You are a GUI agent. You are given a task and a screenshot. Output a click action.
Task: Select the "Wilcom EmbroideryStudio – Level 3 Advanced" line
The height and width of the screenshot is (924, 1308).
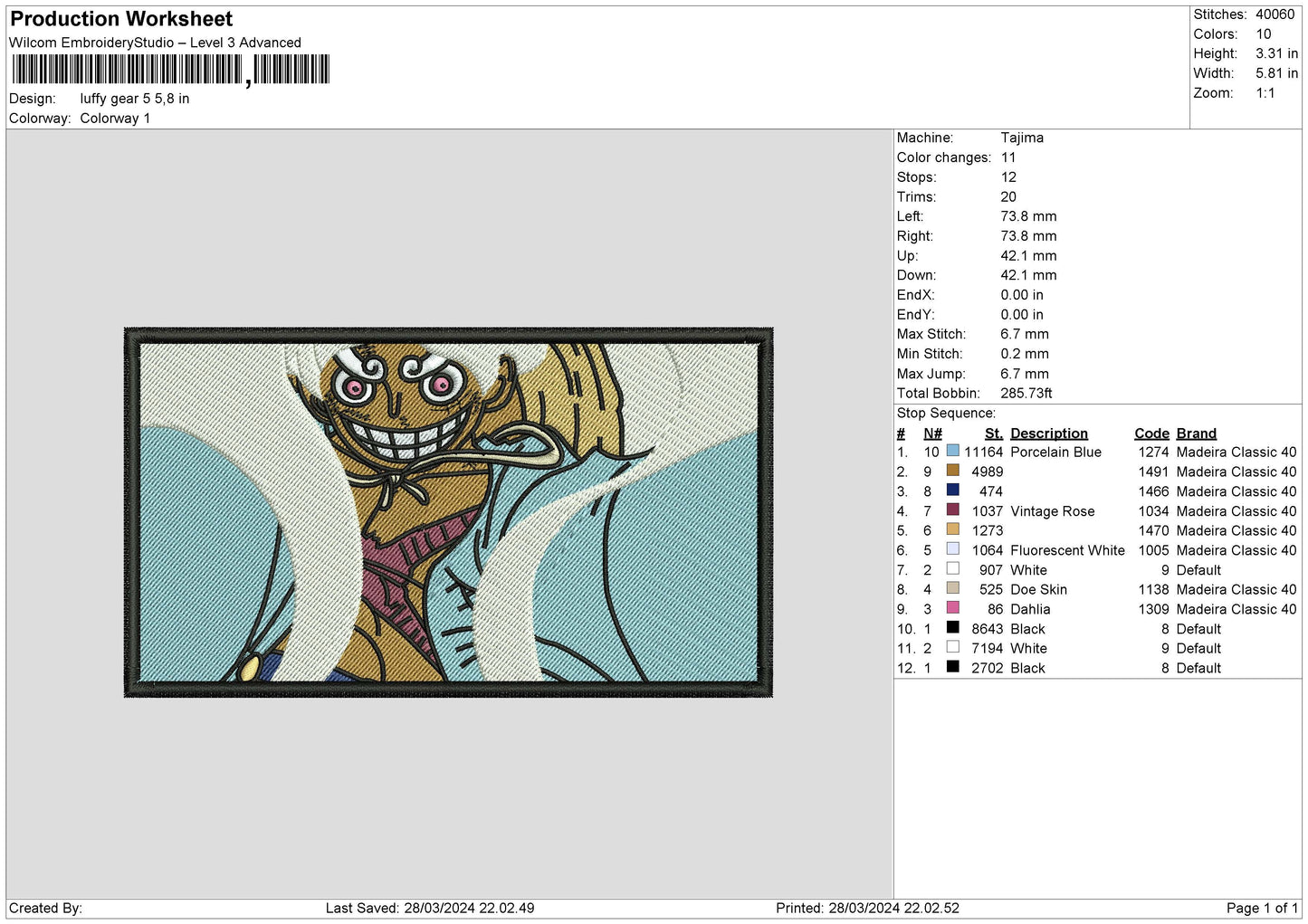155,43
